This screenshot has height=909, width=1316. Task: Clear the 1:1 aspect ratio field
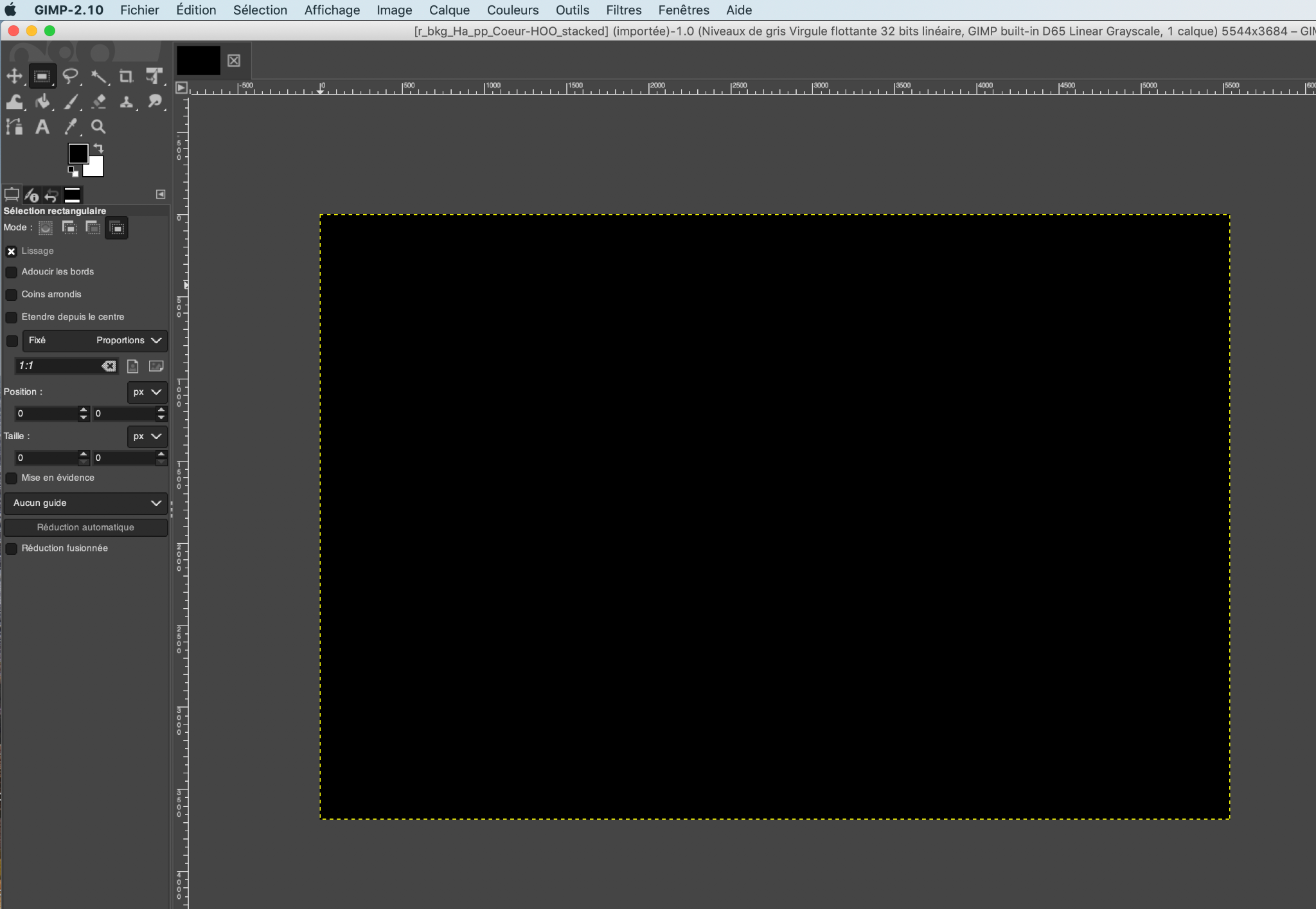click(109, 366)
